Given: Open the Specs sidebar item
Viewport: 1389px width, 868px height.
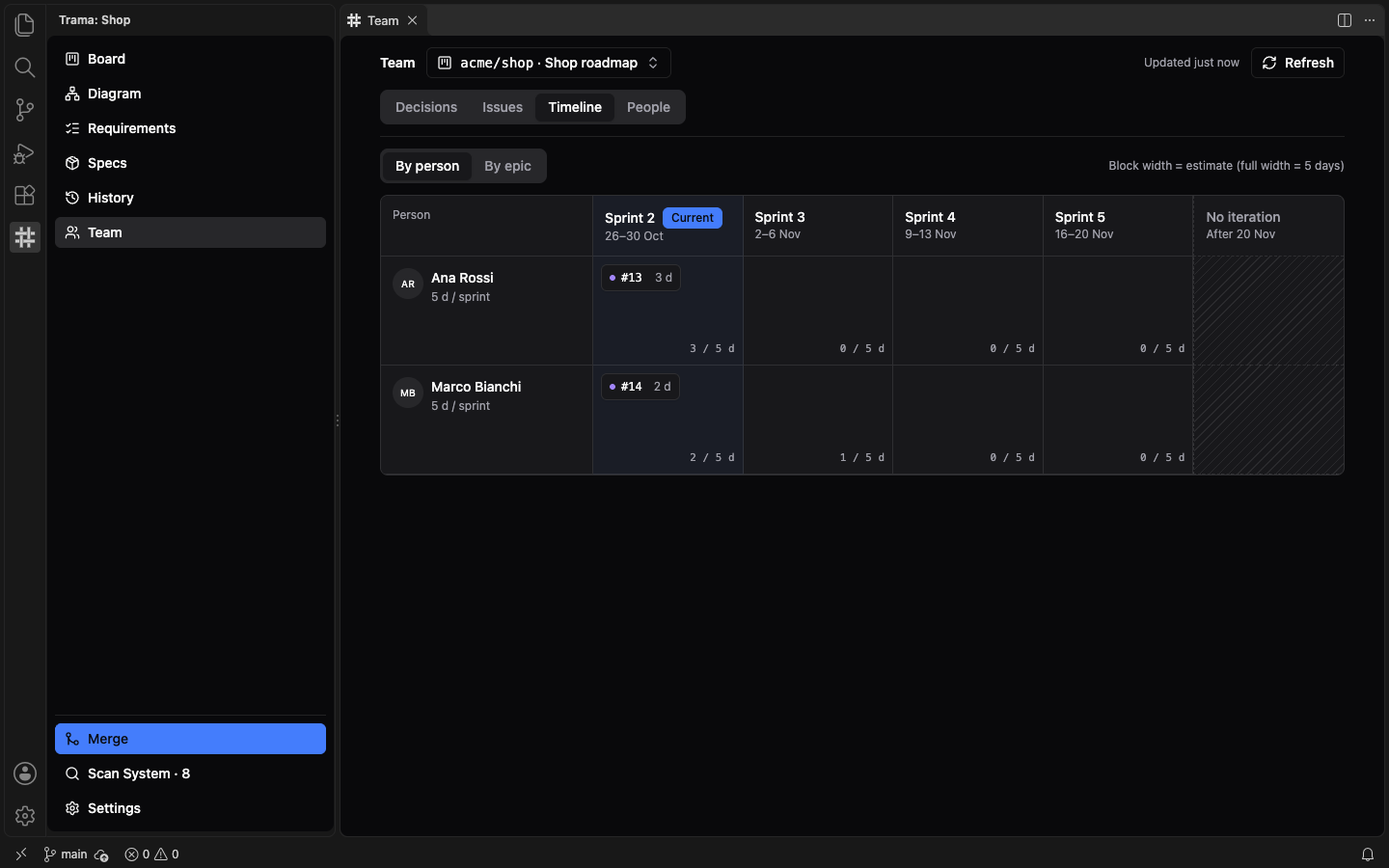Looking at the screenshot, I should tap(190, 163).
